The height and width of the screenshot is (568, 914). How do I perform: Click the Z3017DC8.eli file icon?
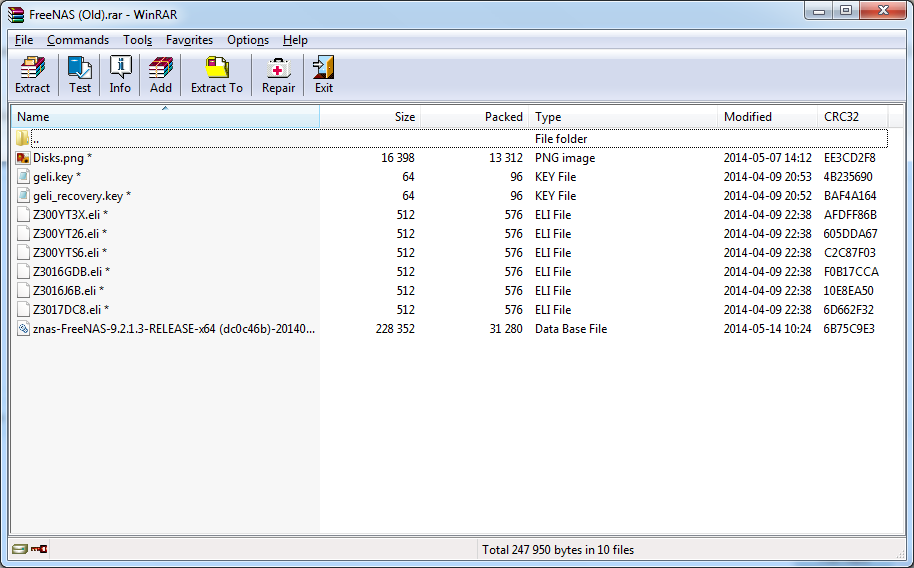pos(23,310)
